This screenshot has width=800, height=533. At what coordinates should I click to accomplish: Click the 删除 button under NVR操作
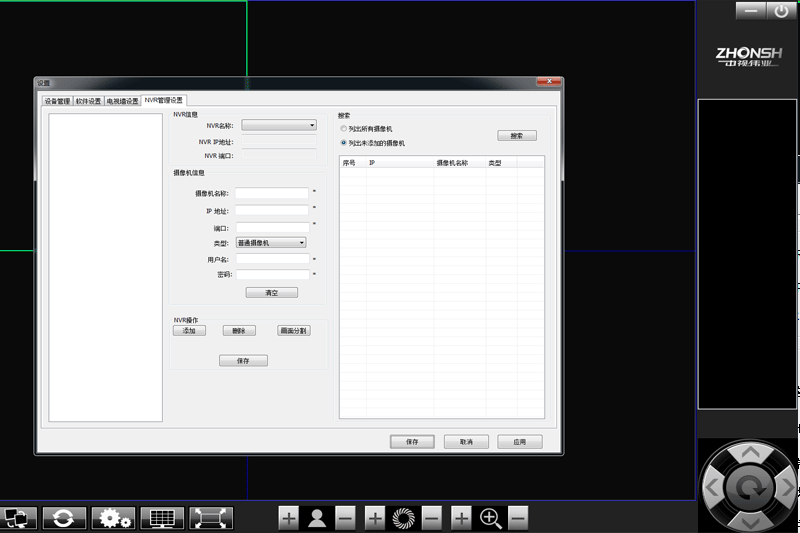pos(239,331)
